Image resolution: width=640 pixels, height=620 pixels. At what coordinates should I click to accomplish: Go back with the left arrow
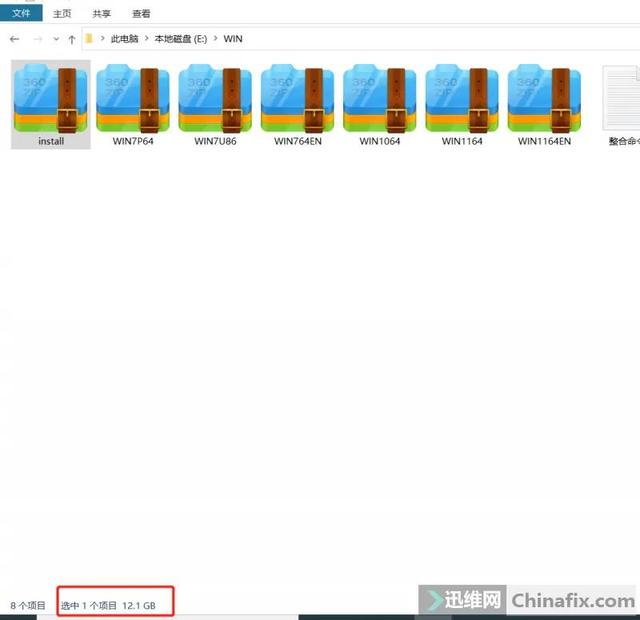15,39
